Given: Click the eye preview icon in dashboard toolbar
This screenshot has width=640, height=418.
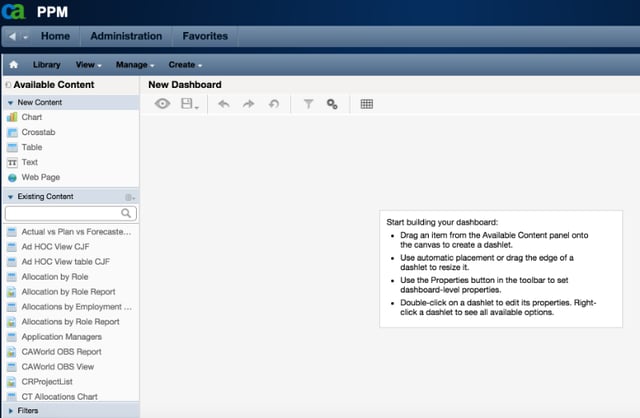Looking at the screenshot, I should (162, 104).
